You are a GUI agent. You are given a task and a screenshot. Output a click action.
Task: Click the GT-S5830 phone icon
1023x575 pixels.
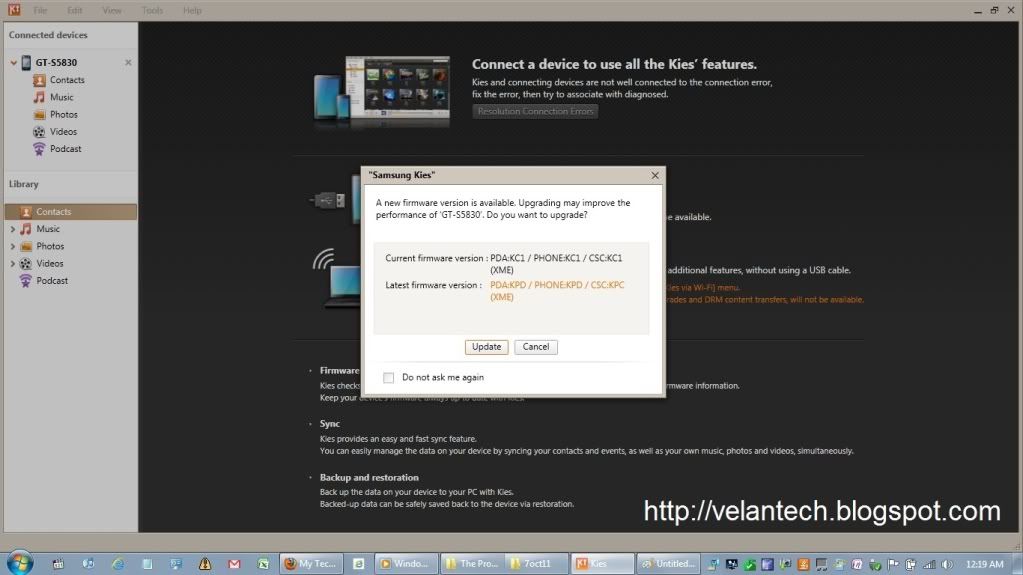click(26, 62)
